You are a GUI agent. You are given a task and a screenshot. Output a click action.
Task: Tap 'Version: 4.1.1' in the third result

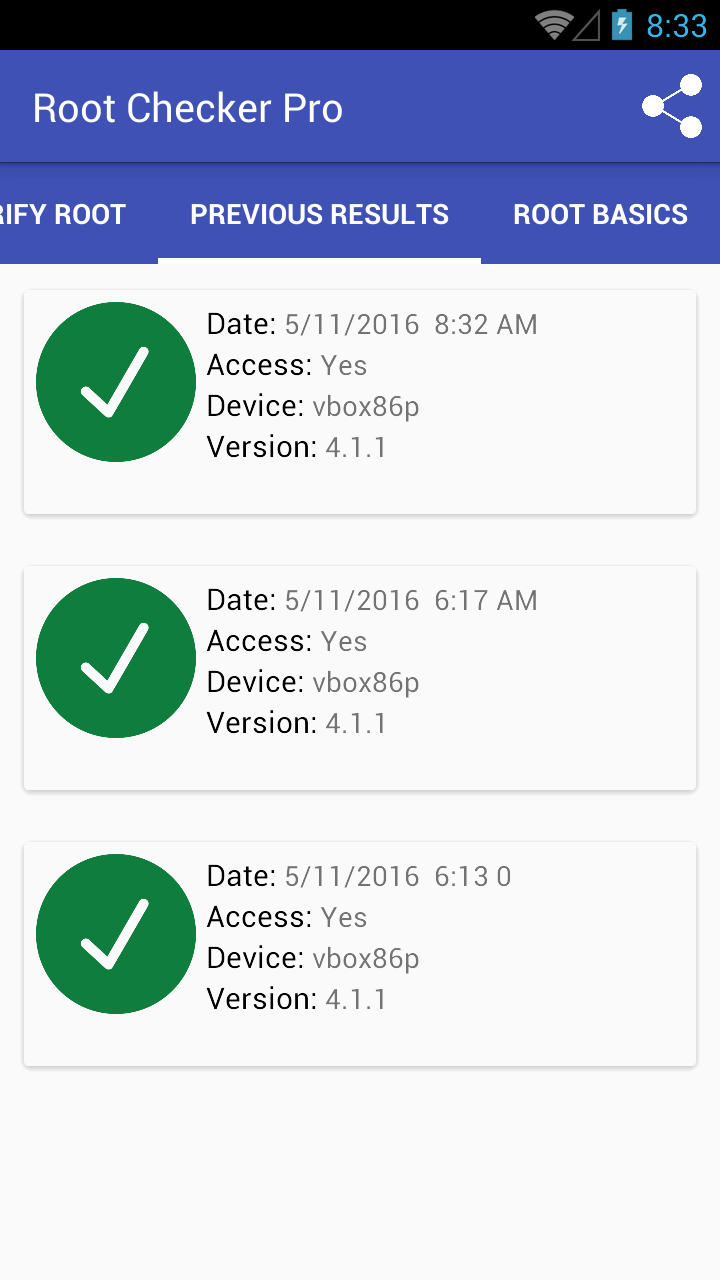[x=297, y=999]
